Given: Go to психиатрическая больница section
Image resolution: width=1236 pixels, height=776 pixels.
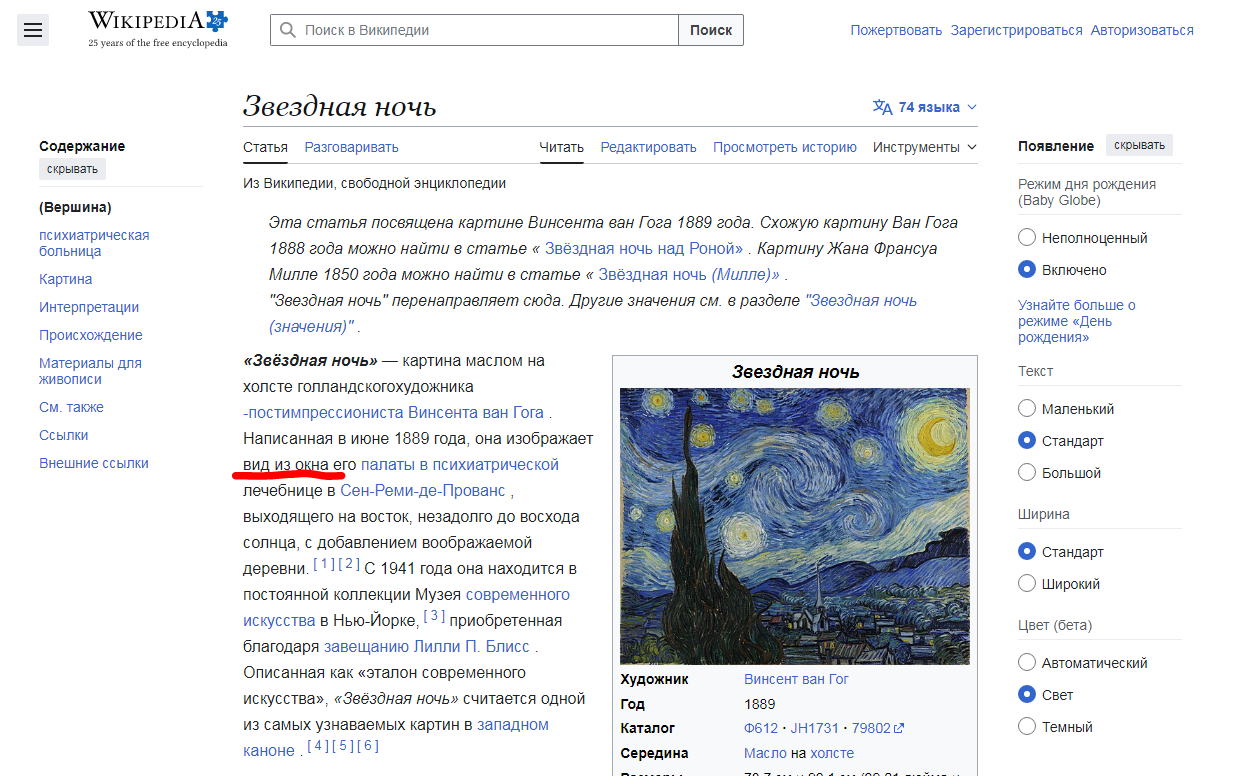Looking at the screenshot, I should click(94, 243).
